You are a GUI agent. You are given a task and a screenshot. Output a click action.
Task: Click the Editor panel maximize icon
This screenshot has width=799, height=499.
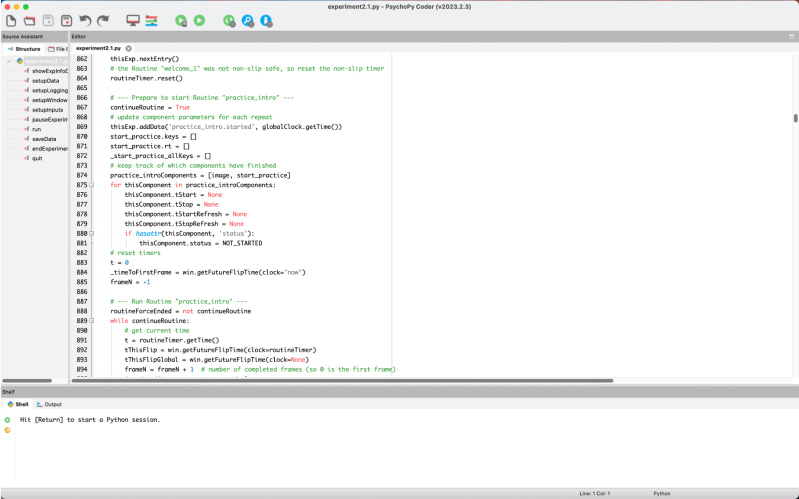tap(791, 37)
